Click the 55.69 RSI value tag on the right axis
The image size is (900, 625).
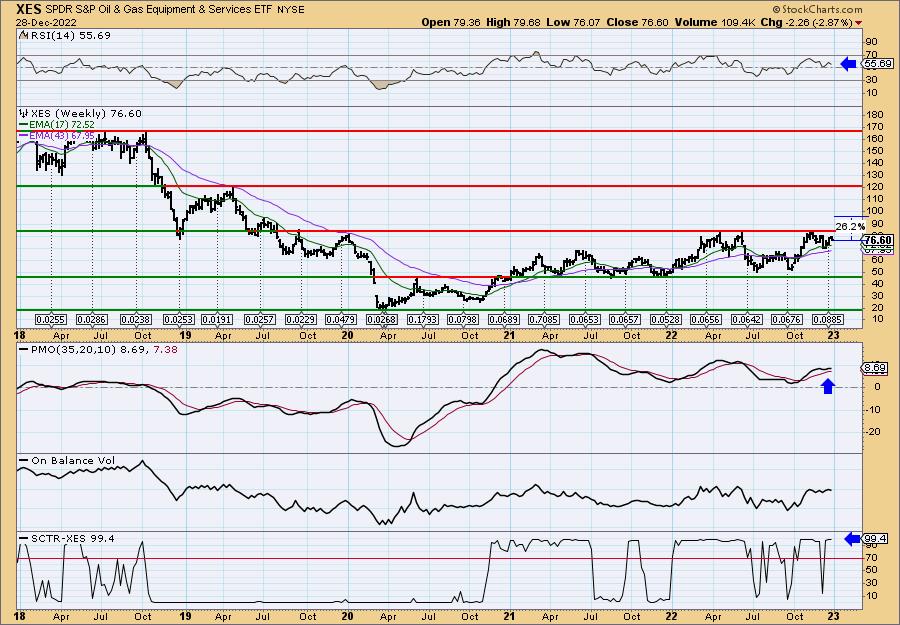tap(878, 64)
